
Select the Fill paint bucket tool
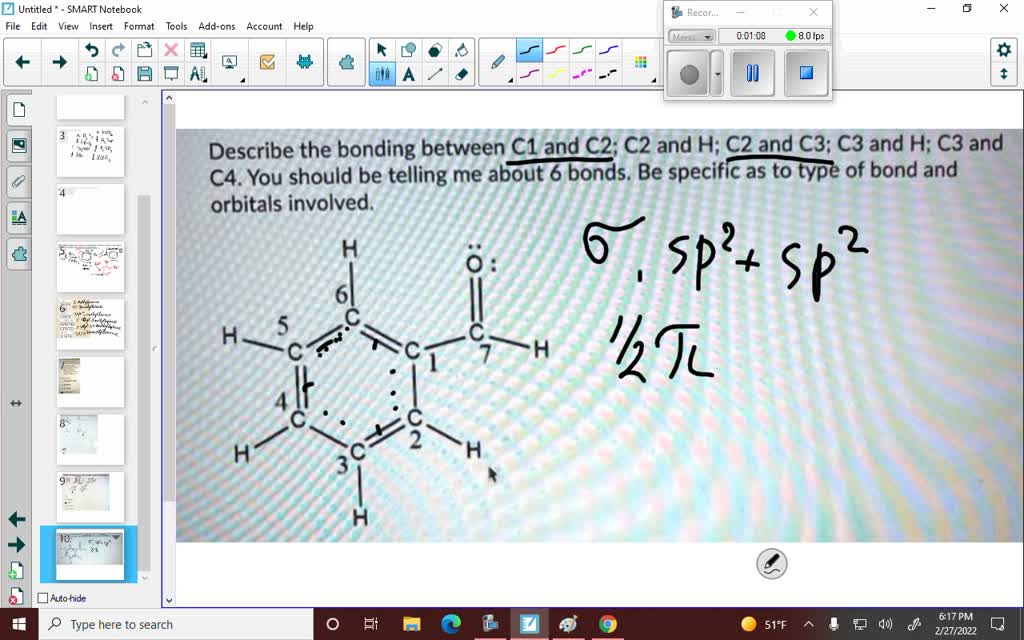point(459,48)
